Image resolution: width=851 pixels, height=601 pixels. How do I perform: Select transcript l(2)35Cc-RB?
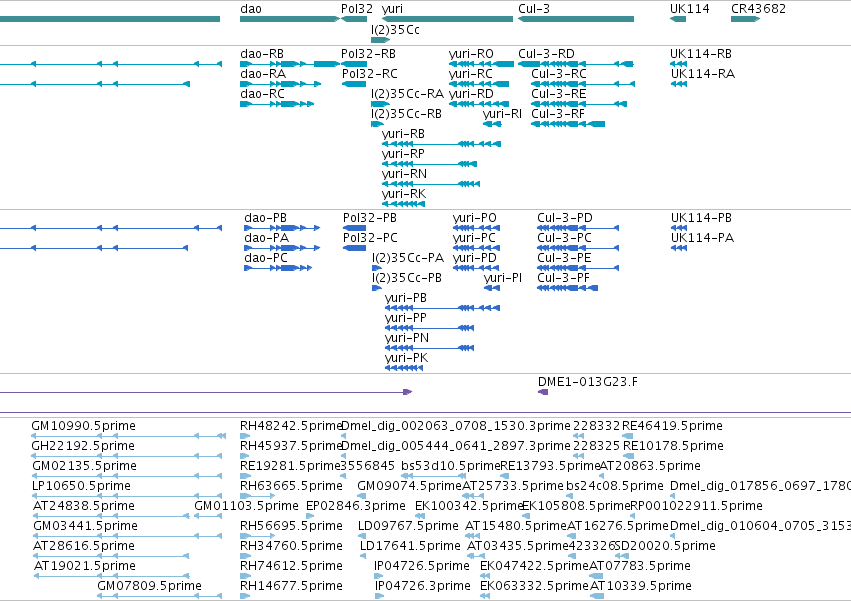tap(377, 124)
